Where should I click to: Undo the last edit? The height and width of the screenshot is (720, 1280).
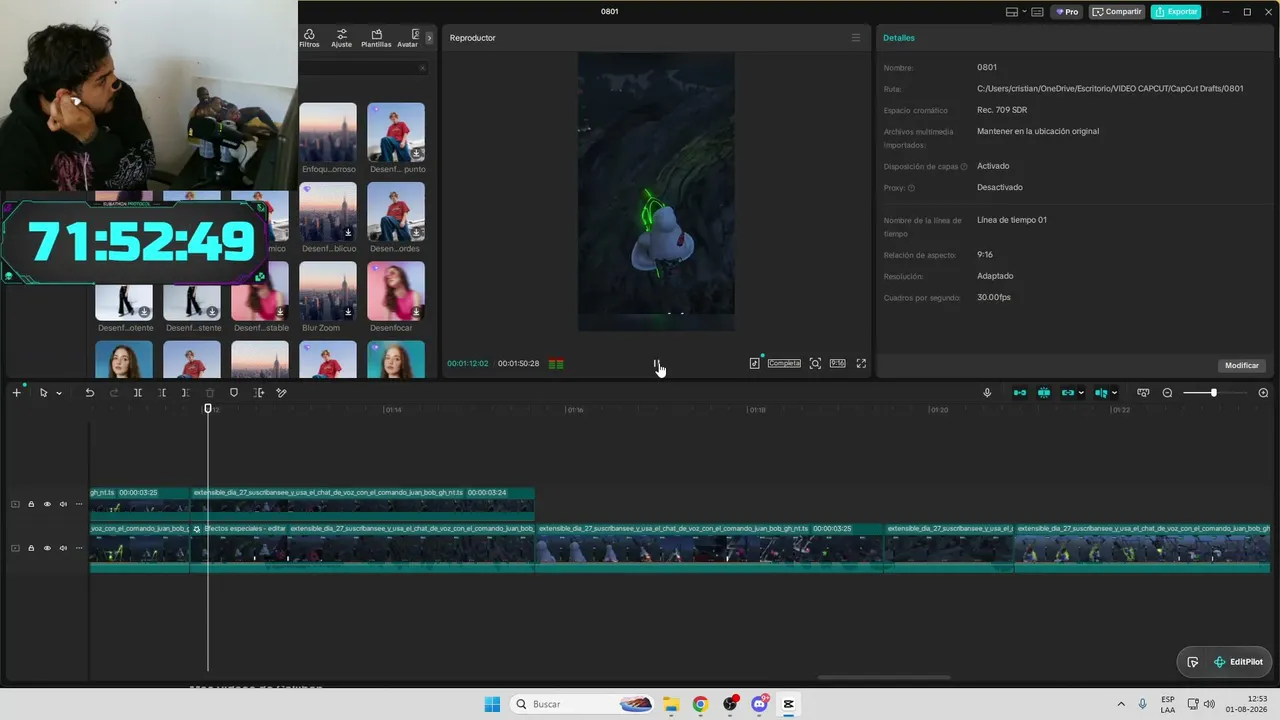tap(89, 393)
